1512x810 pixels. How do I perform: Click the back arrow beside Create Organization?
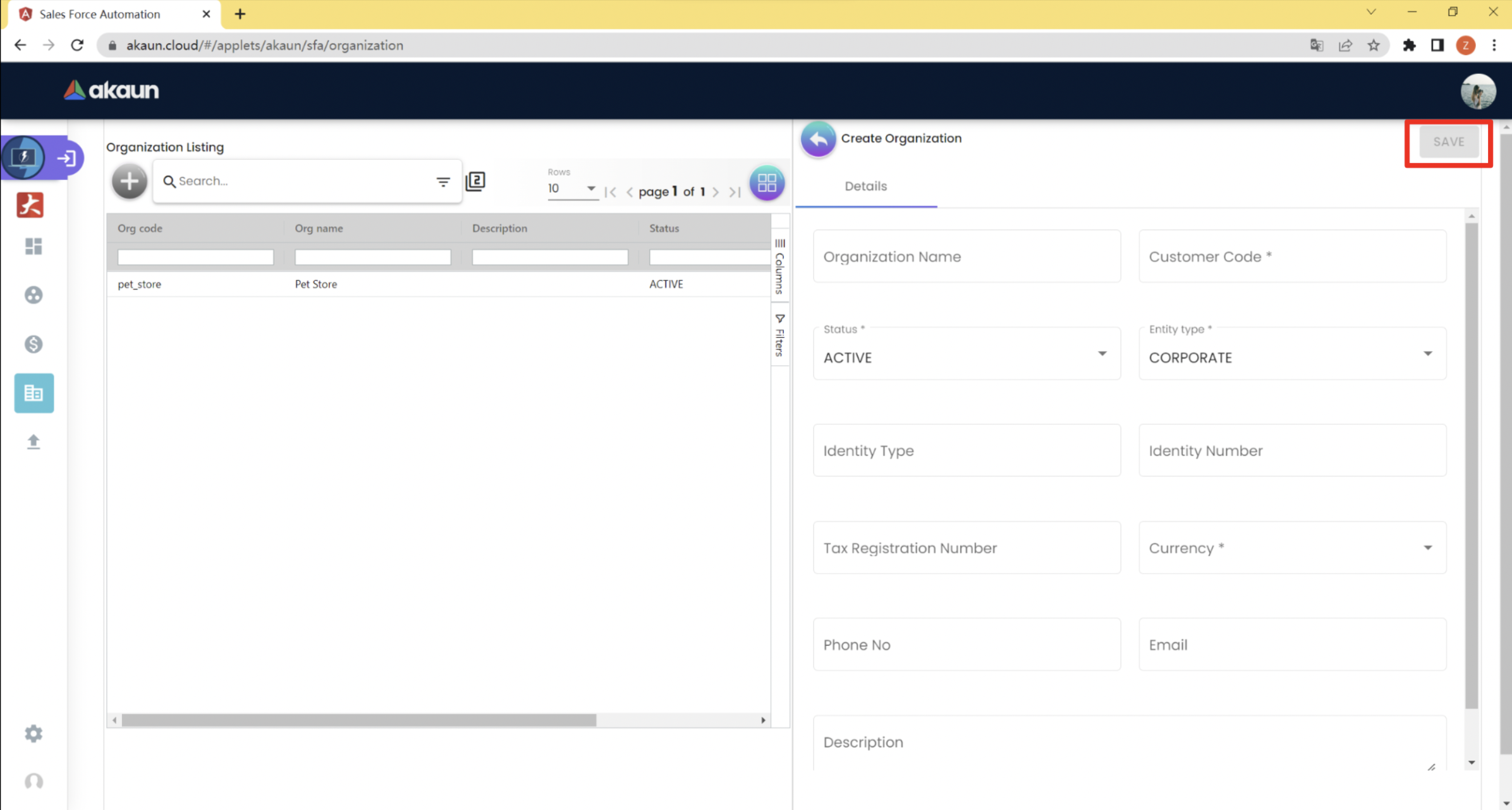[x=818, y=138]
